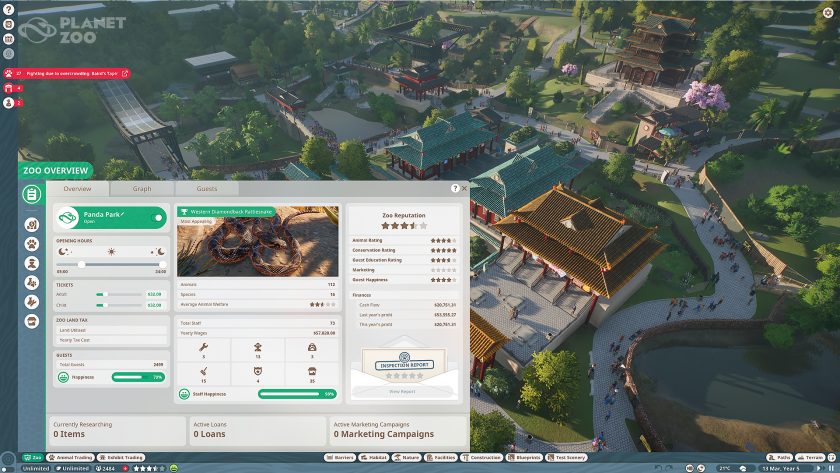Click the camera settings icon at top right
This screenshot has width=840, height=473.
point(828,12)
